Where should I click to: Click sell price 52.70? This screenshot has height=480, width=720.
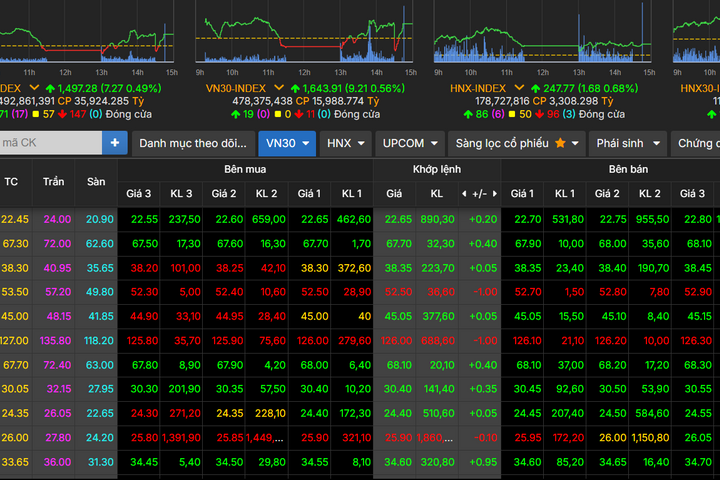tap(528, 292)
